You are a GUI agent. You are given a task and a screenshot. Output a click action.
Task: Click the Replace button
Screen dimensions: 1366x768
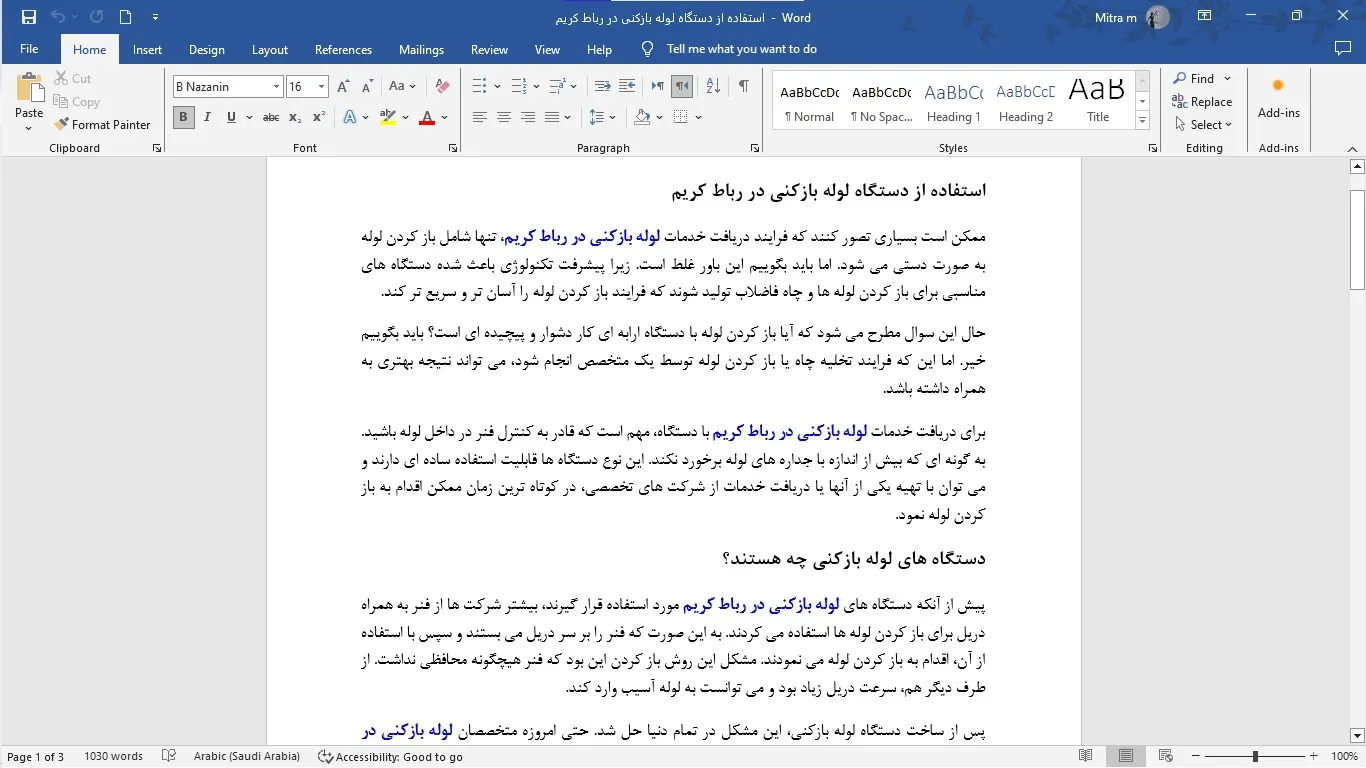tap(1202, 102)
